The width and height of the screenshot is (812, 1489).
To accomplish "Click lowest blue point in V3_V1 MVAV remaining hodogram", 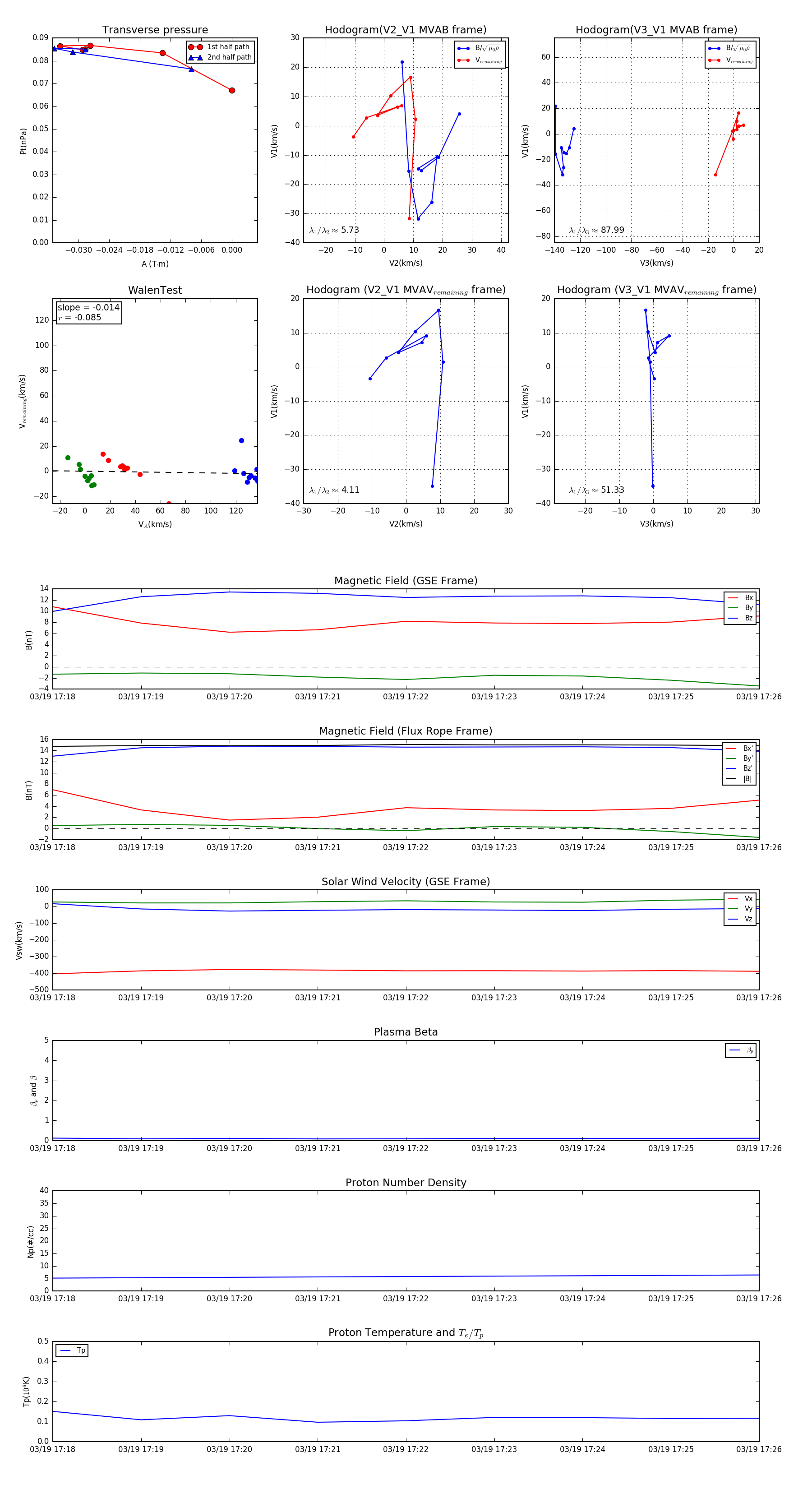I will click(653, 486).
